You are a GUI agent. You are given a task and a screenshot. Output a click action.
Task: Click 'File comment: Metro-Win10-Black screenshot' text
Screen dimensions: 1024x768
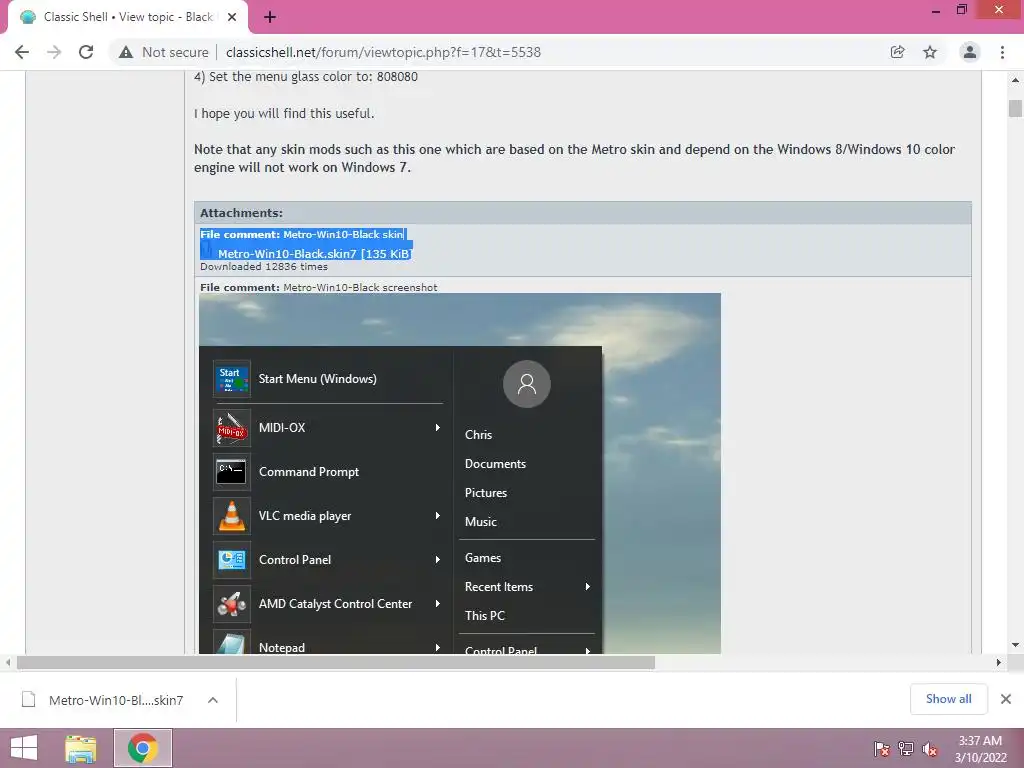pos(319,287)
